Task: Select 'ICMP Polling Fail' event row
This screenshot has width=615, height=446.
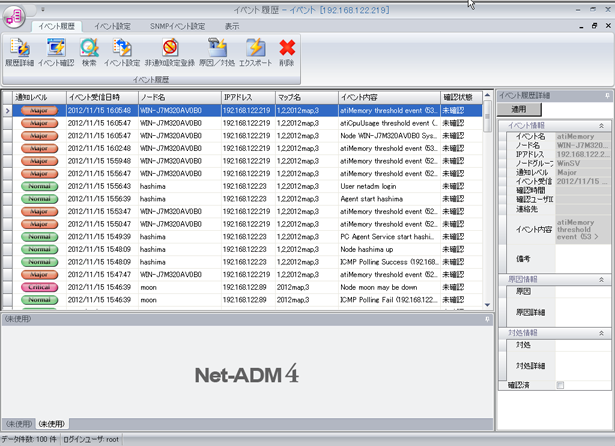Action: [247, 300]
